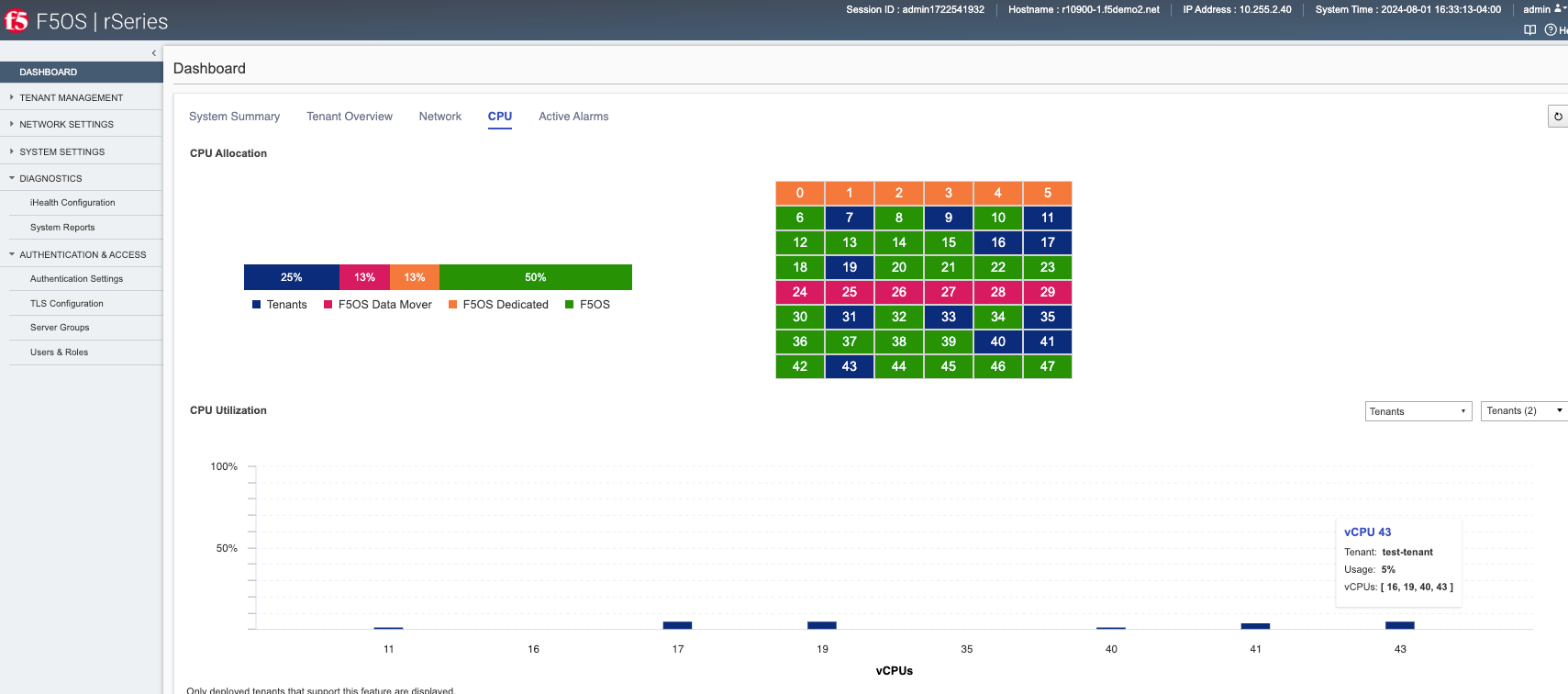The image size is (1568, 694).
Task: Click the F5 logo icon
Action: (x=17, y=20)
